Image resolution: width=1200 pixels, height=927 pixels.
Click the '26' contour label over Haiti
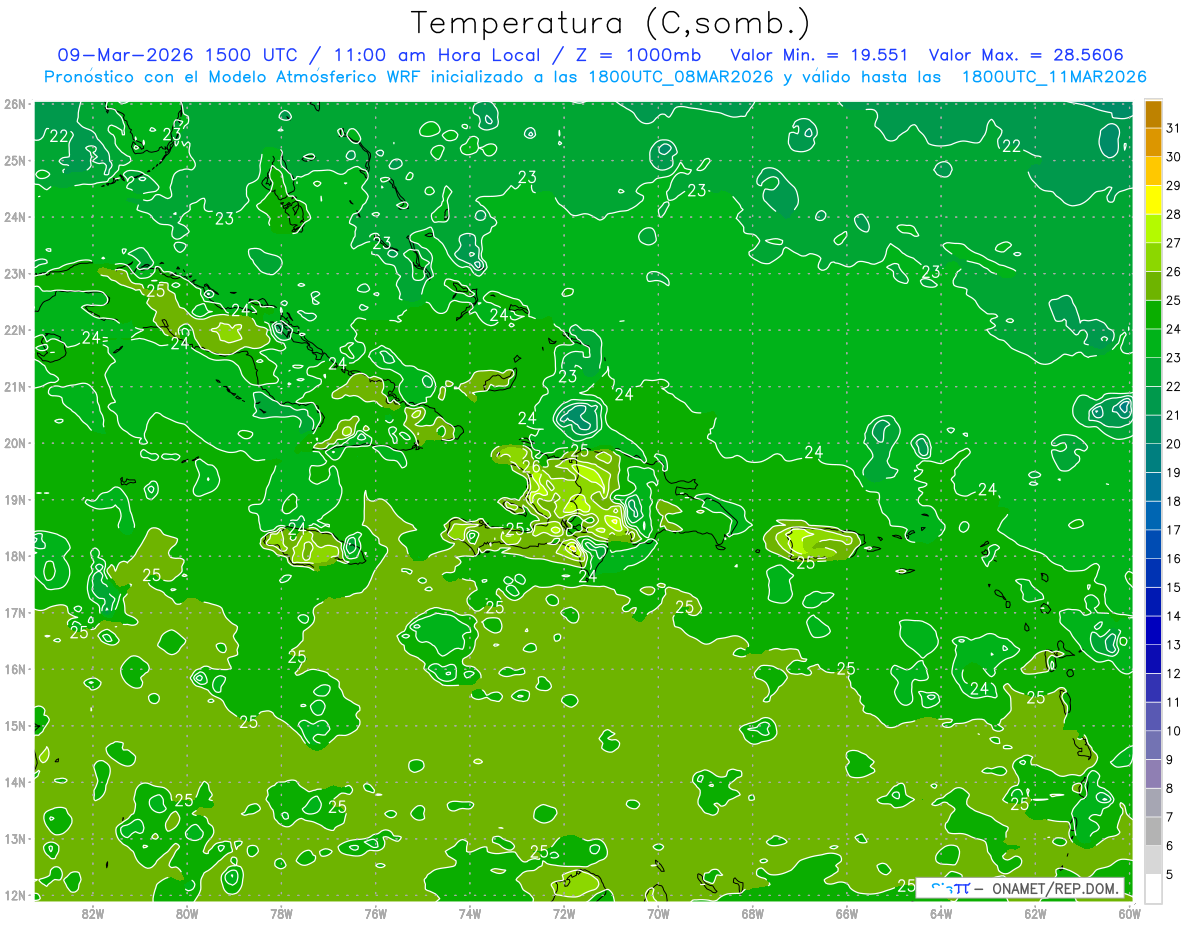pyautogui.click(x=531, y=466)
